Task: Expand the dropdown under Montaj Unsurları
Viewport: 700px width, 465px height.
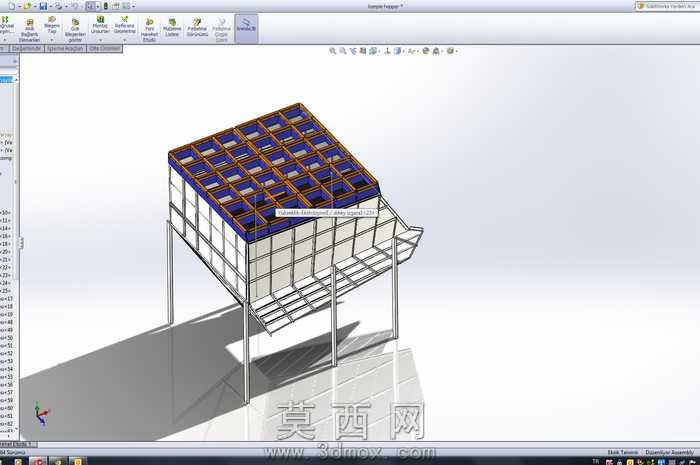Action: coord(100,40)
